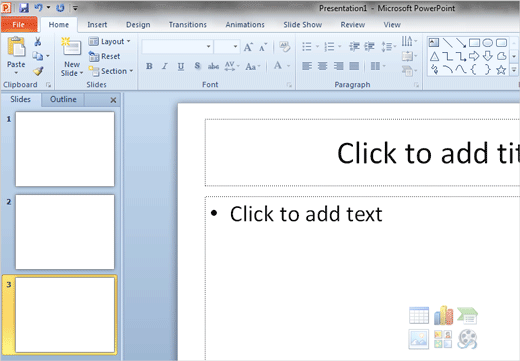Screen dimensions: 520x361
Task: Toggle Italic formatting
Action: (165, 66)
